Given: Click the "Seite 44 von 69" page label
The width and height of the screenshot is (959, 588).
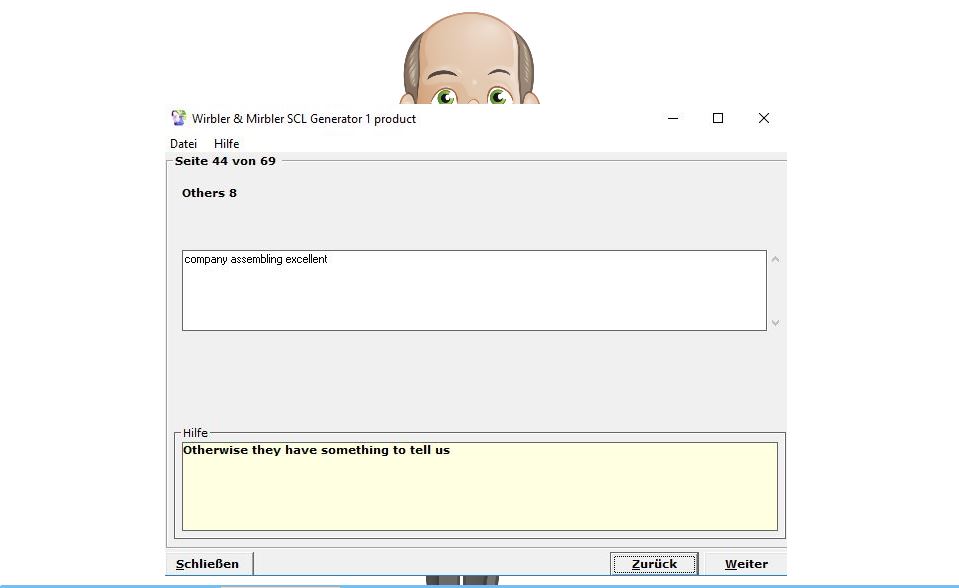Looking at the screenshot, I should (225, 160).
